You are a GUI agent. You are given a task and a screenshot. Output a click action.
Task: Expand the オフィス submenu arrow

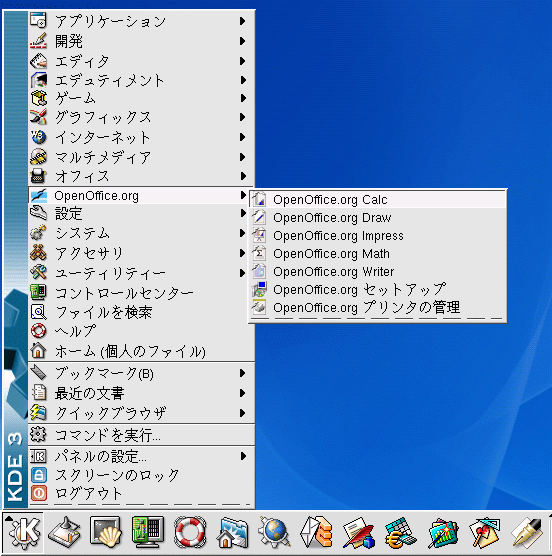pos(242,176)
